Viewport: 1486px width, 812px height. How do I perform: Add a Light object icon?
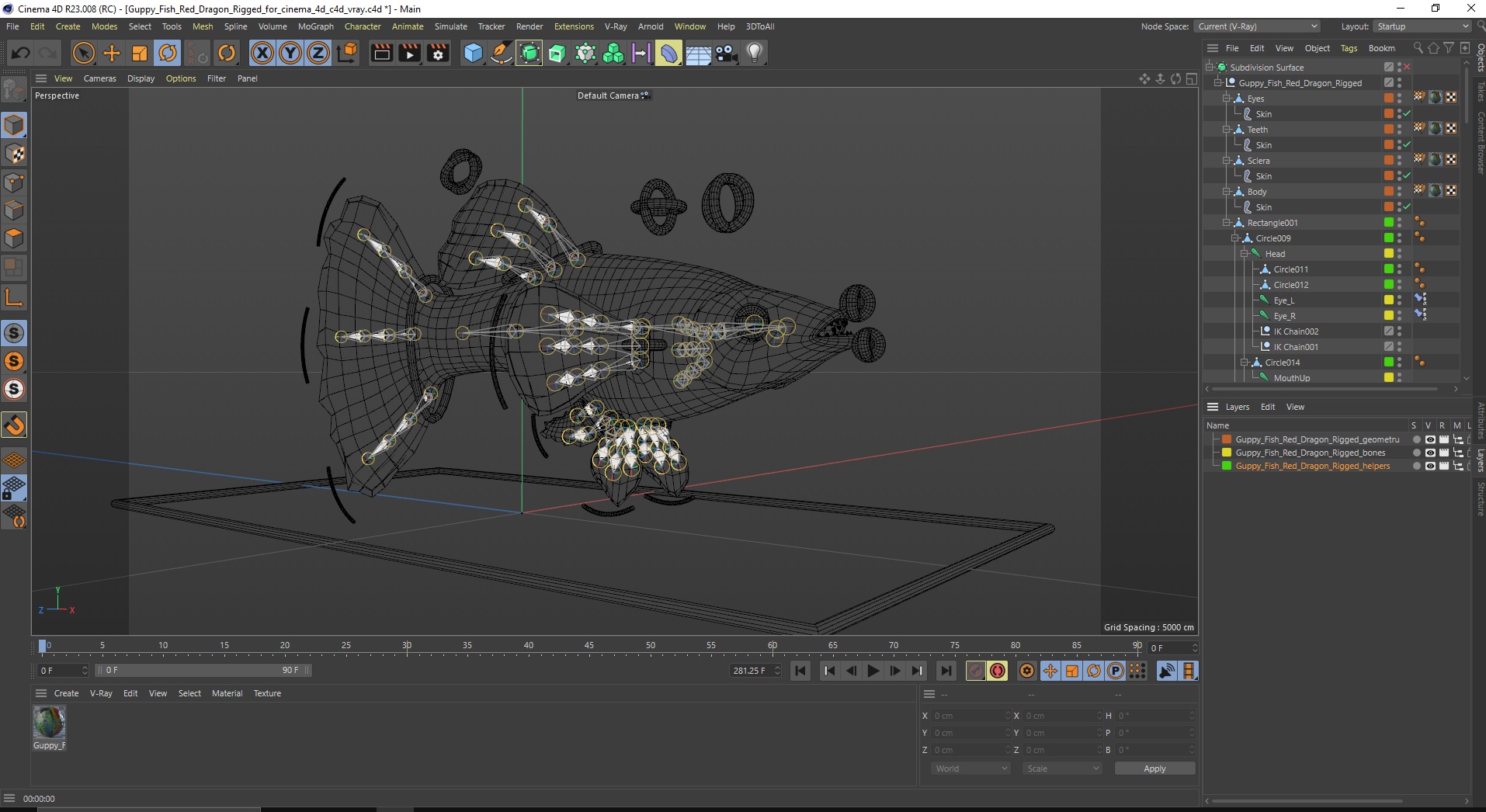755,53
